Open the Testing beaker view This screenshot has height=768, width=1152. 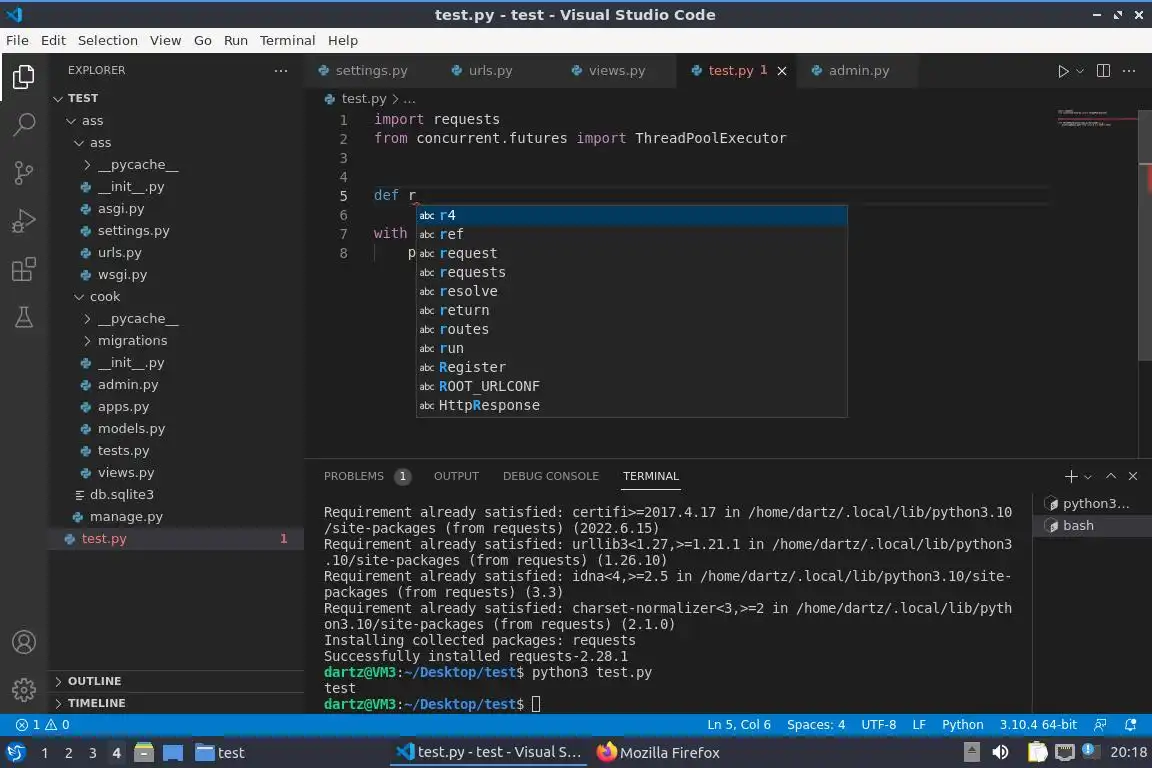[x=24, y=317]
